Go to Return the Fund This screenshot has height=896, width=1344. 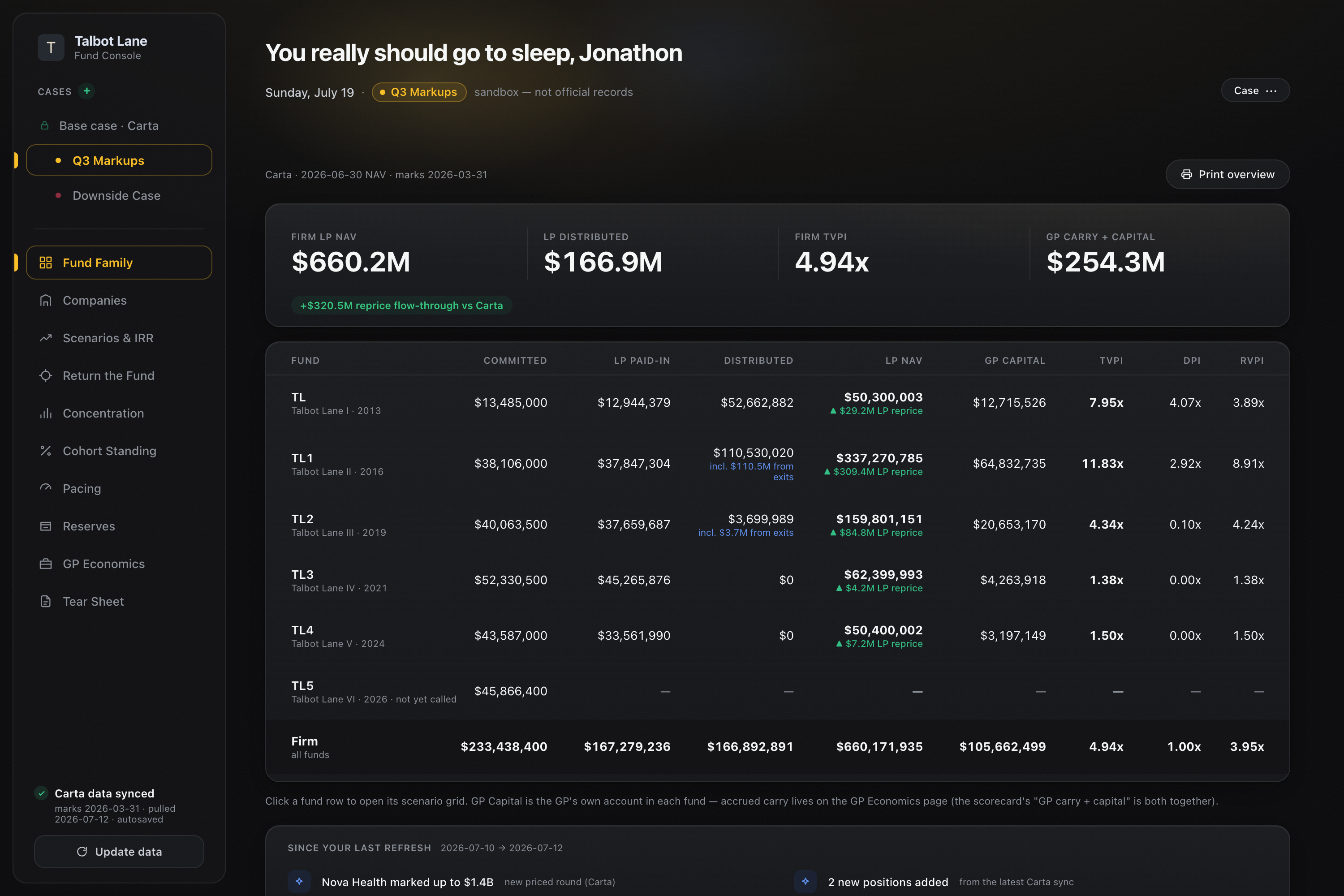click(119, 375)
